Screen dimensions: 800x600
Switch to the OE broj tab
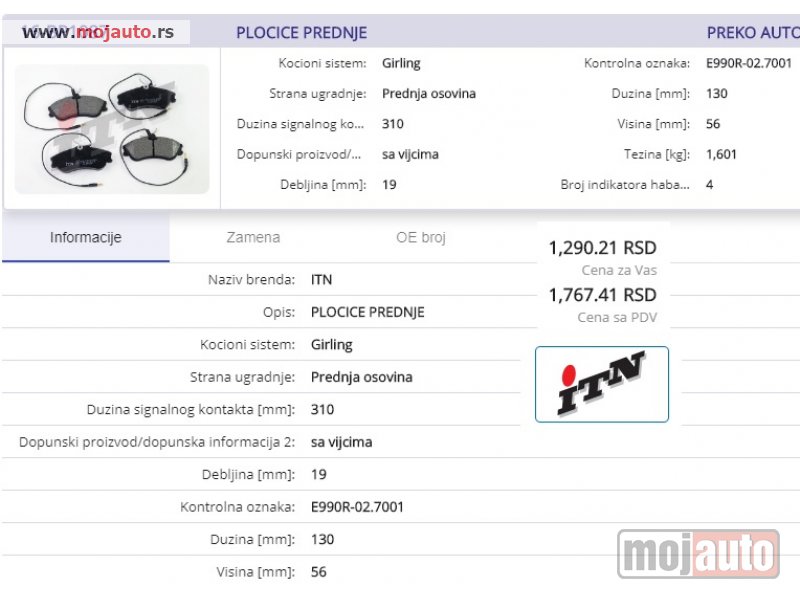click(421, 238)
